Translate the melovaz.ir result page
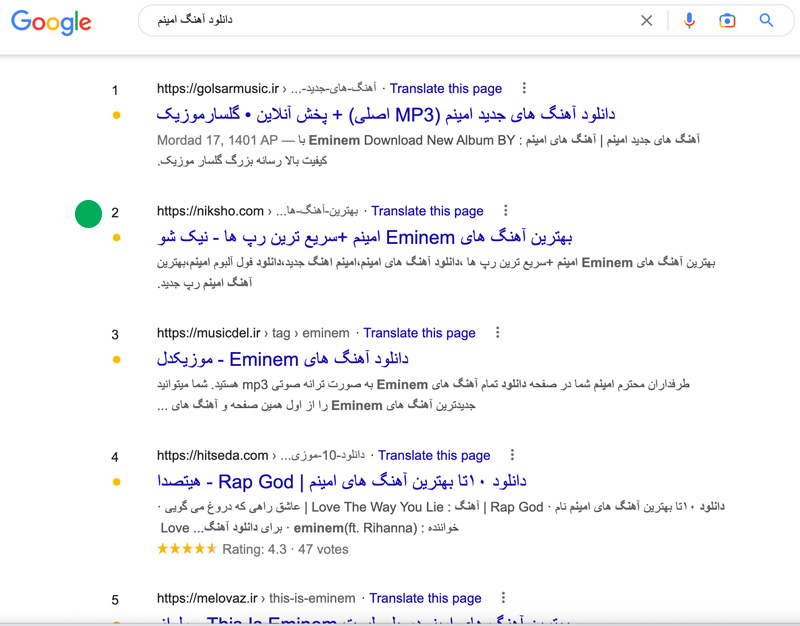The height and width of the screenshot is (626, 800). tap(426, 598)
